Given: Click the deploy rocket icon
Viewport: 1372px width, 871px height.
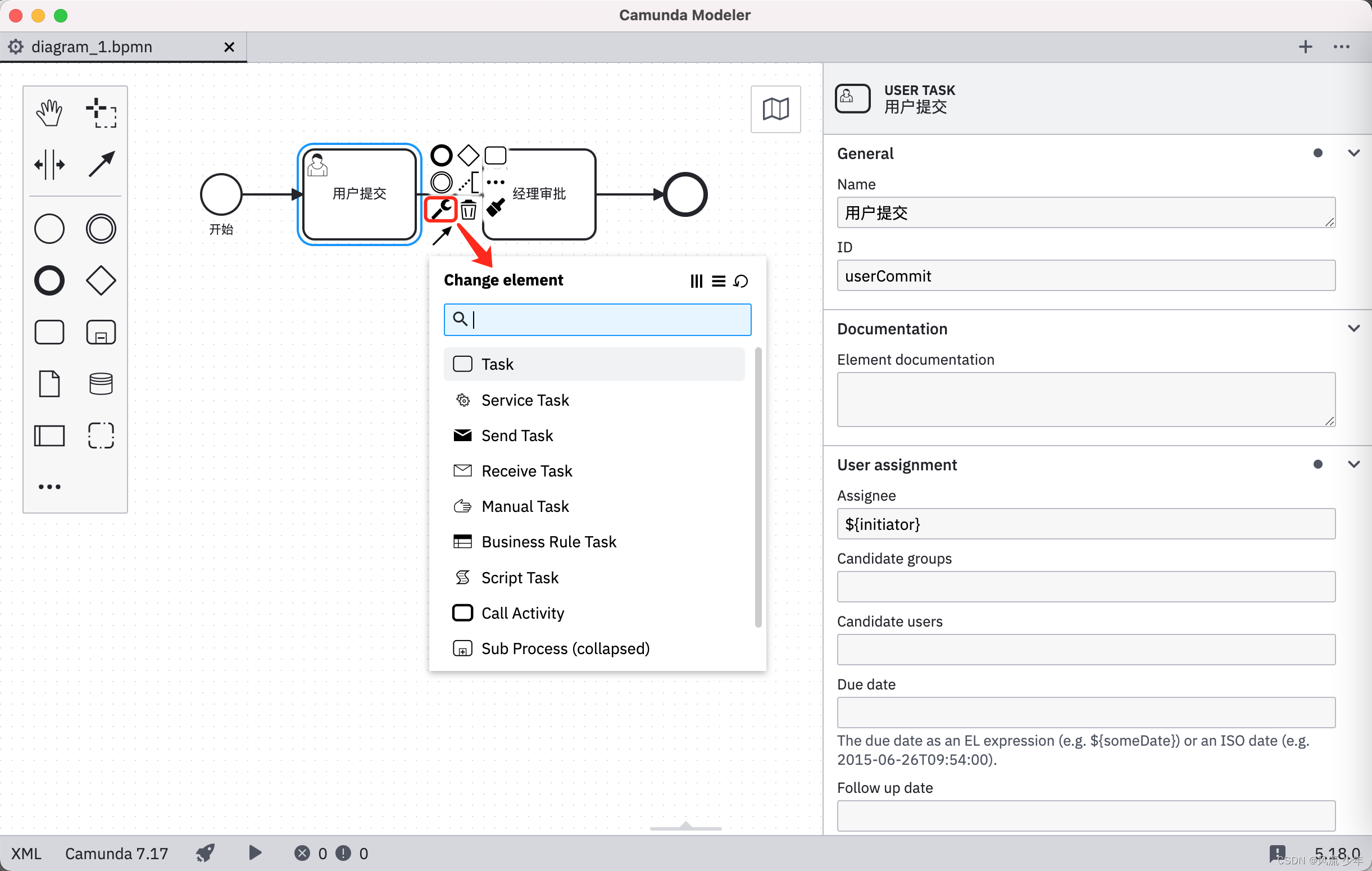Looking at the screenshot, I should click(205, 854).
